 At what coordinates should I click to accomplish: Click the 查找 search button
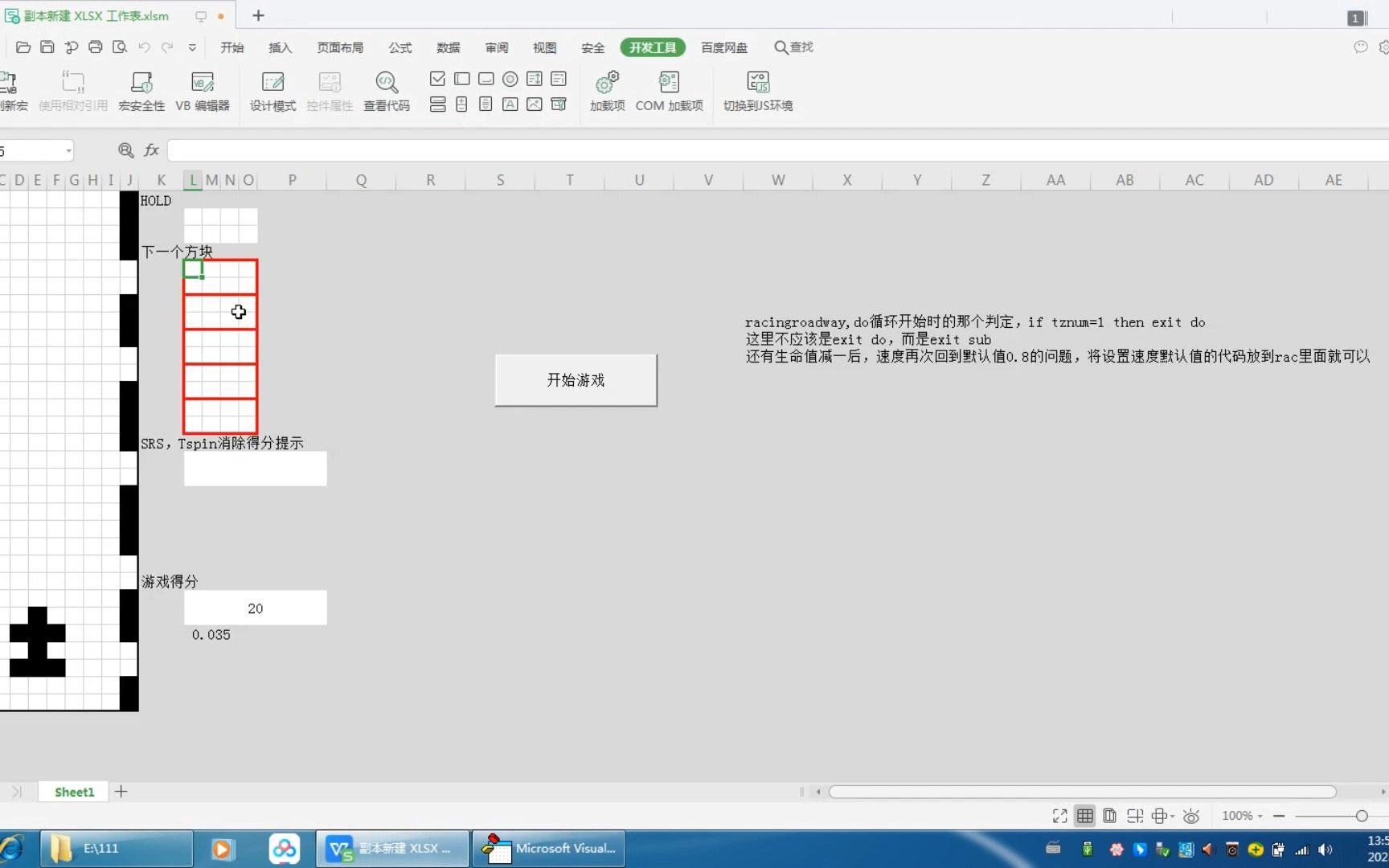[793, 47]
